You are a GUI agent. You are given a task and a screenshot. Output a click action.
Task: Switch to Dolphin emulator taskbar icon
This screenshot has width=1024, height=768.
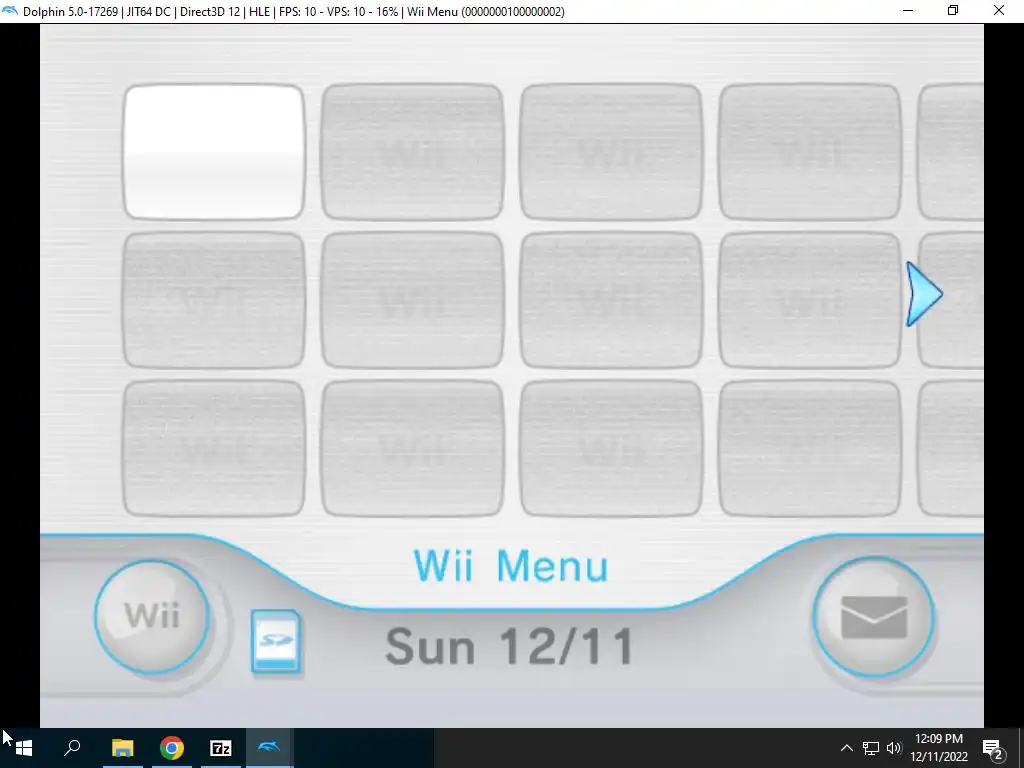pos(269,748)
